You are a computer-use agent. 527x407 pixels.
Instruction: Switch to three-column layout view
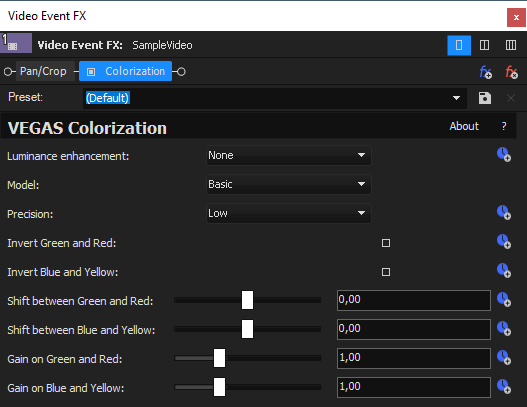tap(511, 45)
